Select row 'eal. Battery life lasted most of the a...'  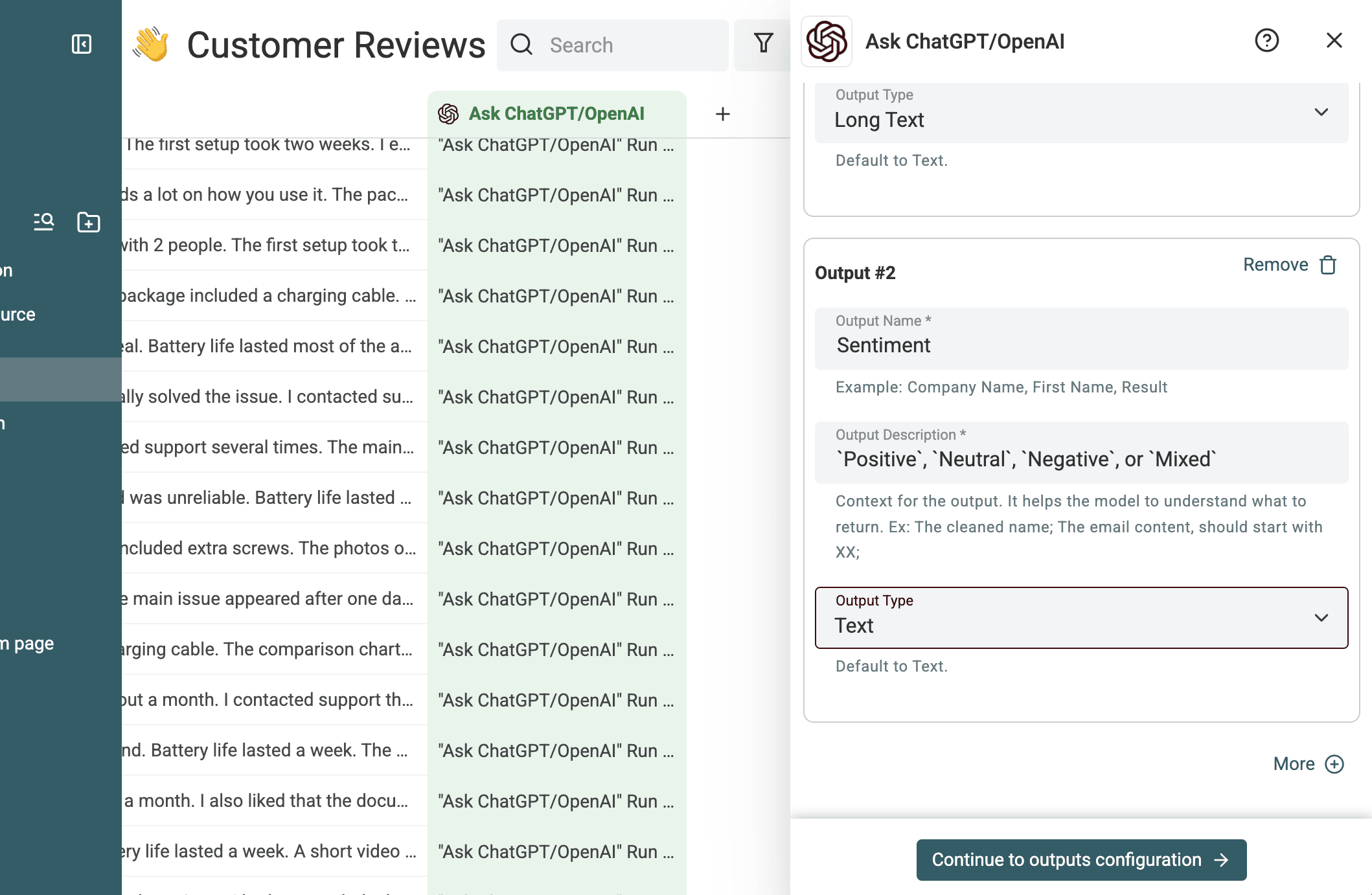coord(275,346)
